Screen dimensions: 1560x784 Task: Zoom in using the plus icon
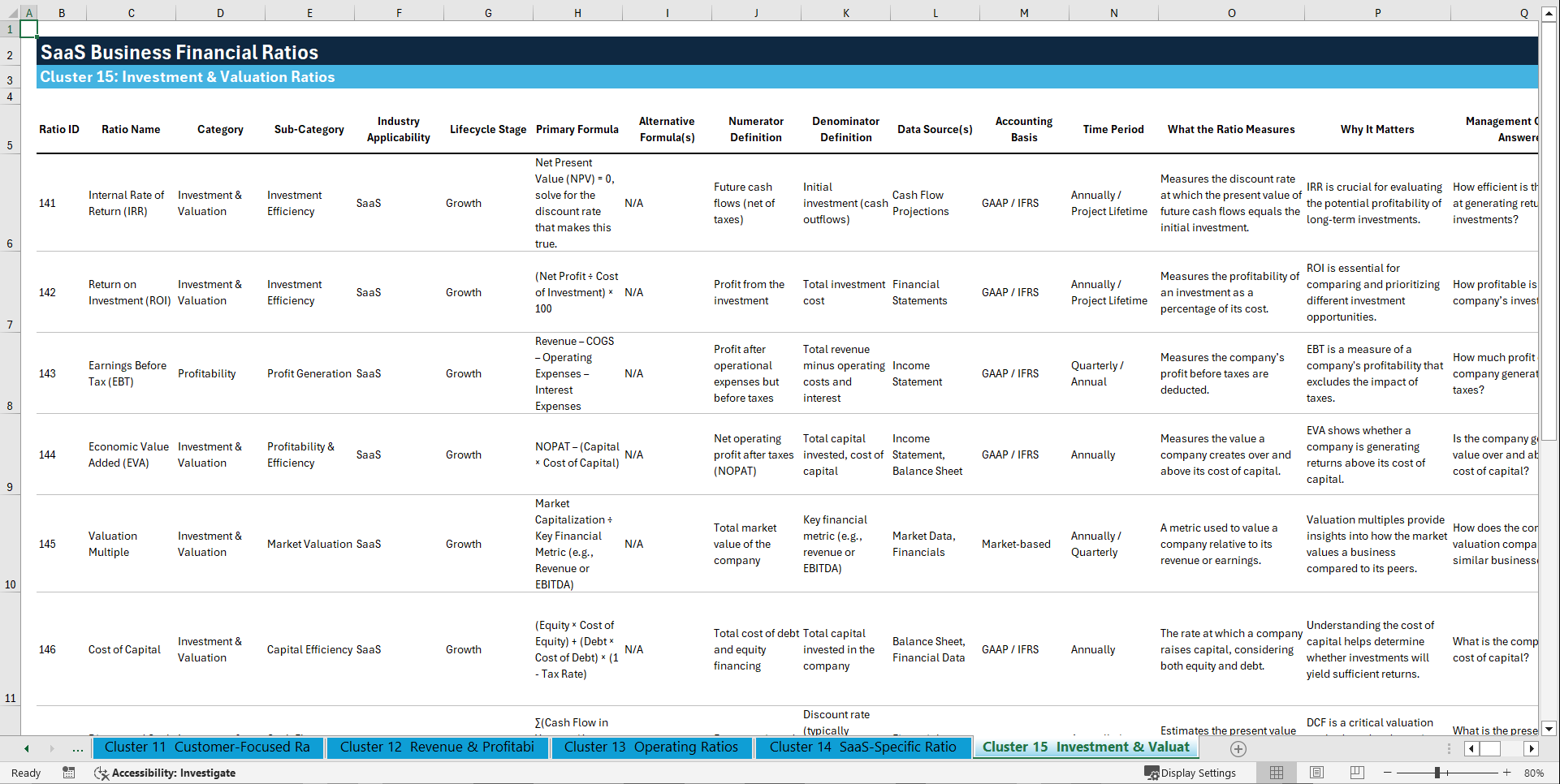tap(1508, 773)
